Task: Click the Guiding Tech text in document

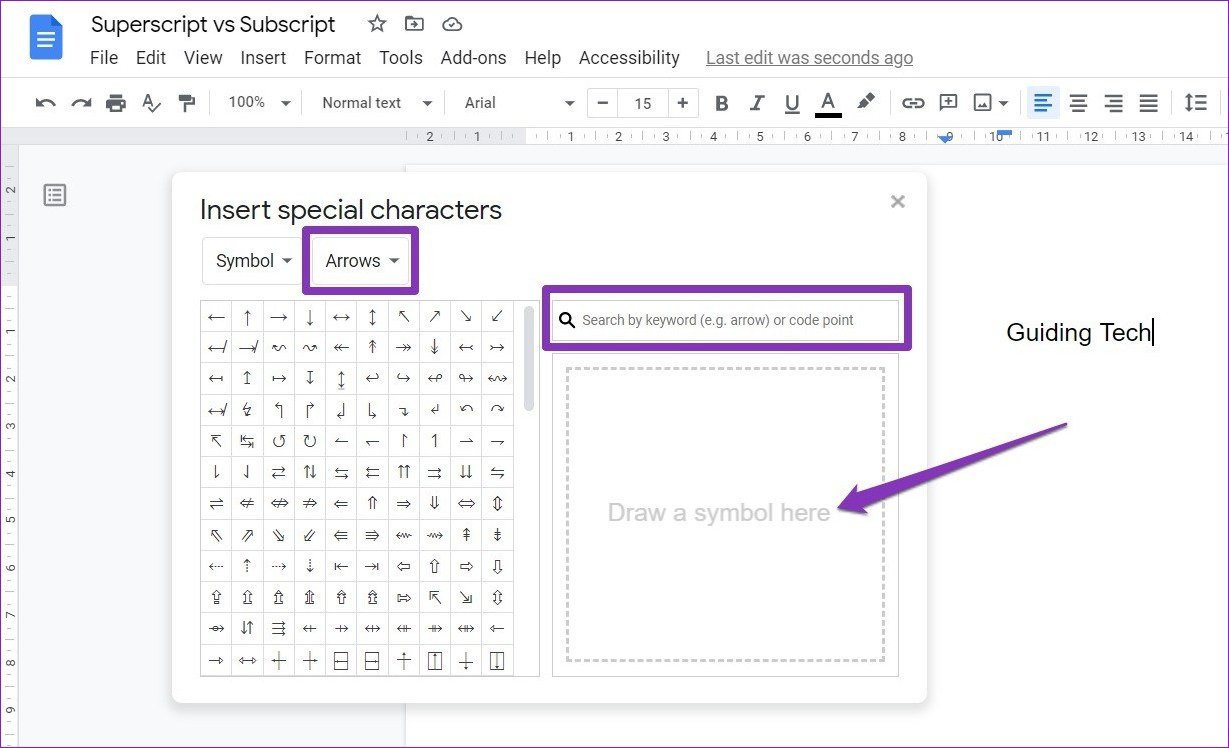Action: coord(1079,333)
